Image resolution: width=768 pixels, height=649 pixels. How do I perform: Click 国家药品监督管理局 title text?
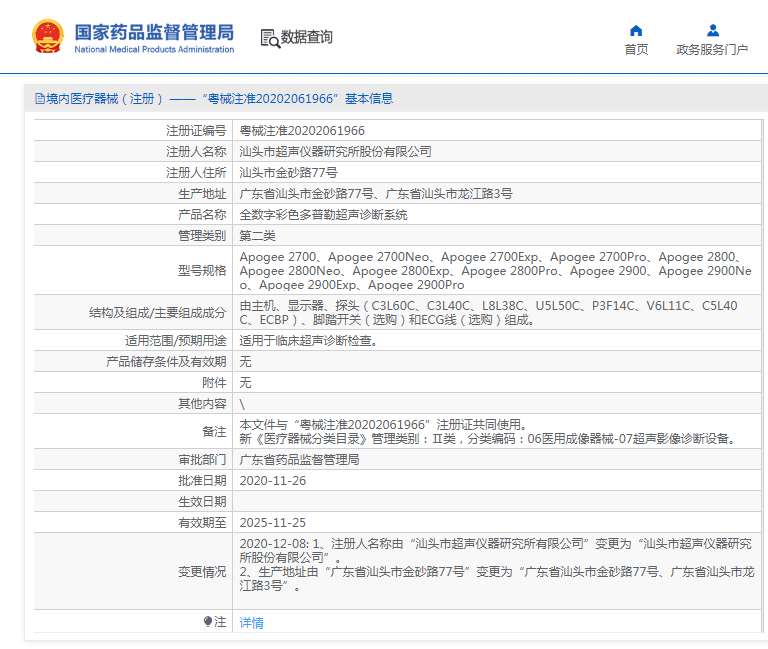click(154, 32)
